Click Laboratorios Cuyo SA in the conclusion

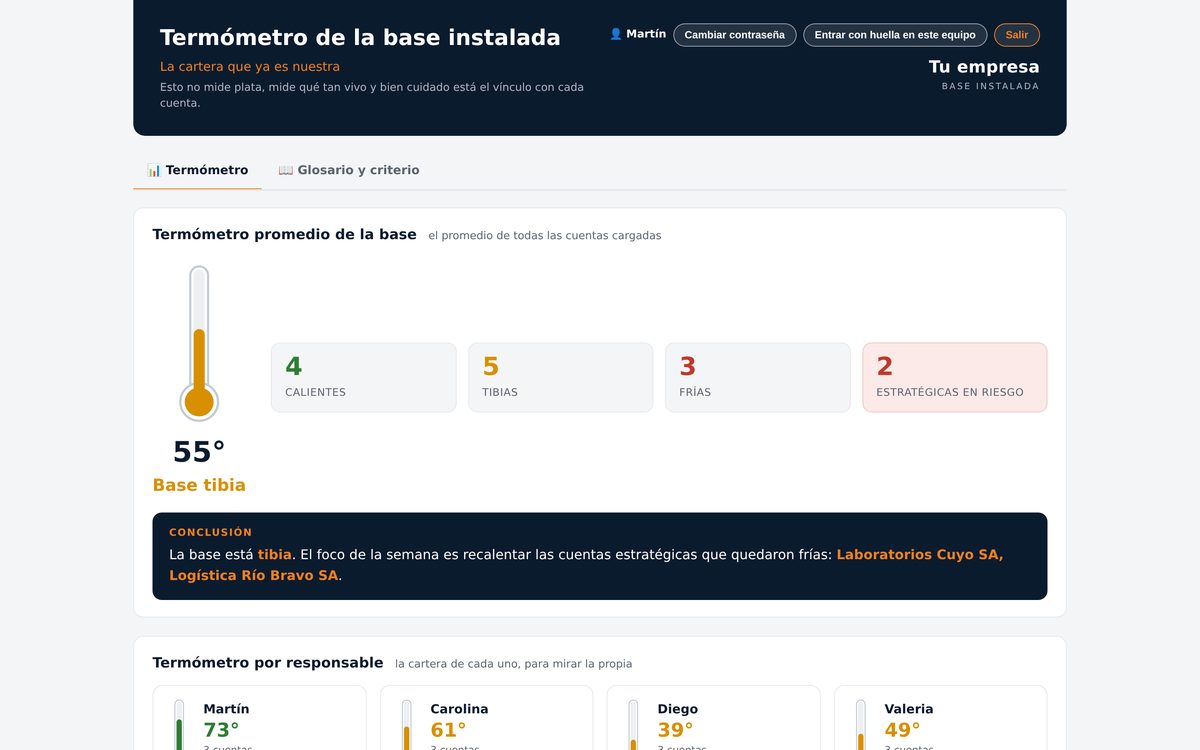tap(920, 554)
